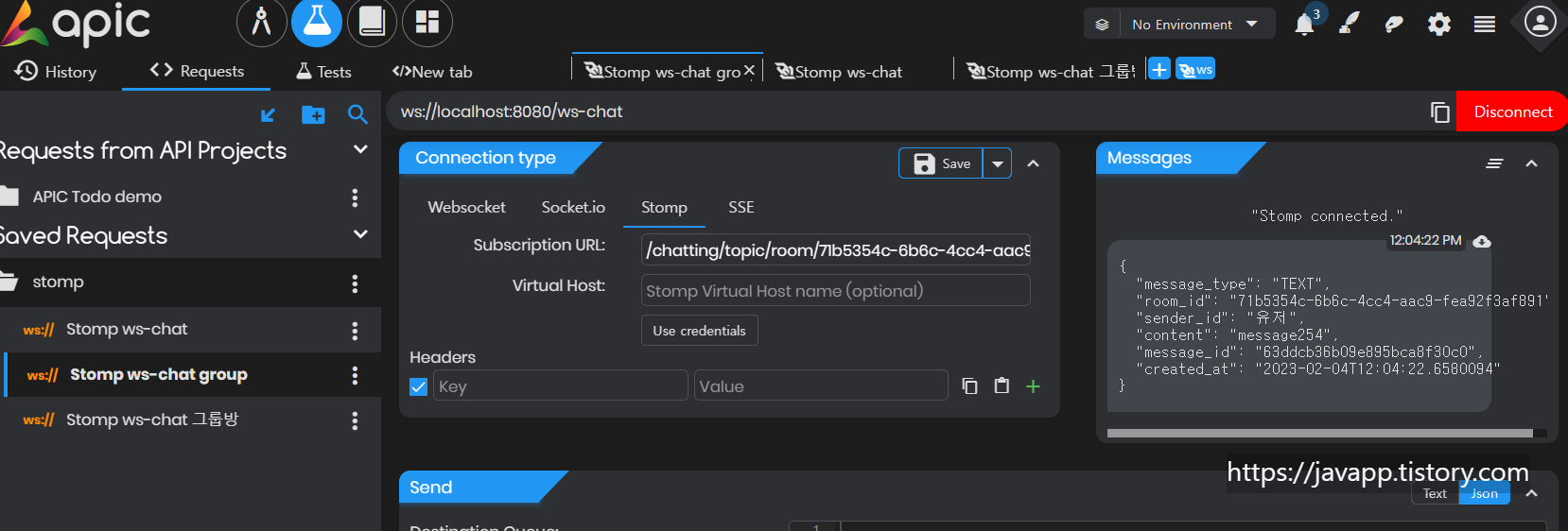Collapse Saved Requests section

[360, 234]
